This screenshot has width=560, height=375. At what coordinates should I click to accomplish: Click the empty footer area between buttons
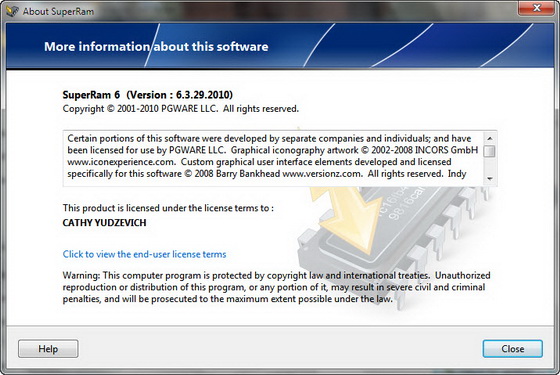[280, 349]
